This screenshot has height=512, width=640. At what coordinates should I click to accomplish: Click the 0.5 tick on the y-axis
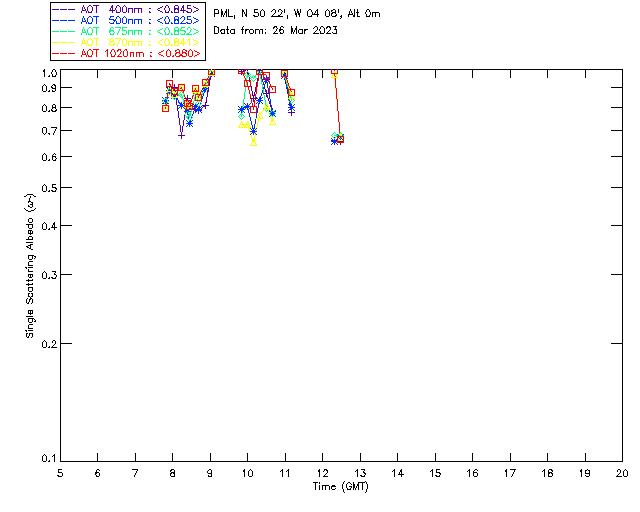(x=49, y=188)
